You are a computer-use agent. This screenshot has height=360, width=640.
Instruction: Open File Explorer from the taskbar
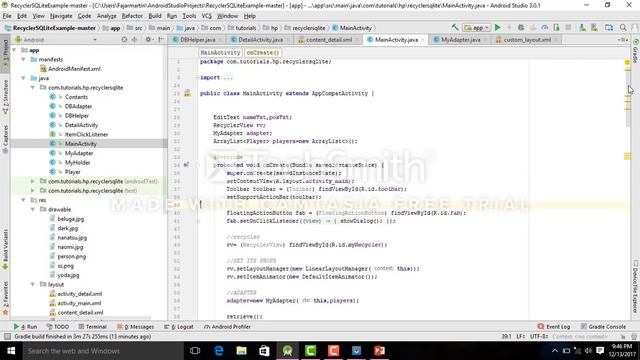[242, 351]
